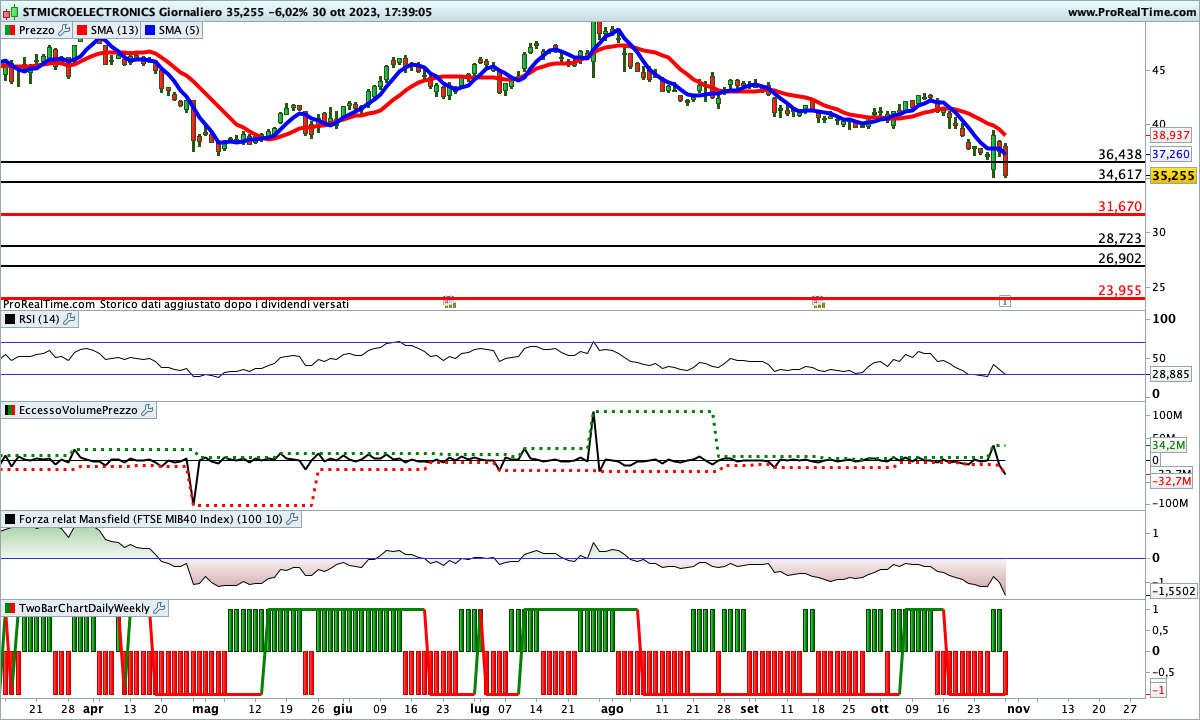Click the red SMA (13) color swatch
The width and height of the screenshot is (1200, 720).
click(82, 30)
